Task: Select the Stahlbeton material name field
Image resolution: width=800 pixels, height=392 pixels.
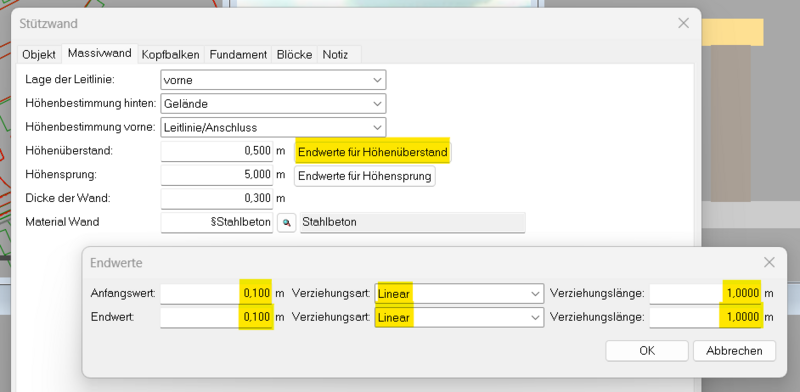Action: [x=412, y=223]
